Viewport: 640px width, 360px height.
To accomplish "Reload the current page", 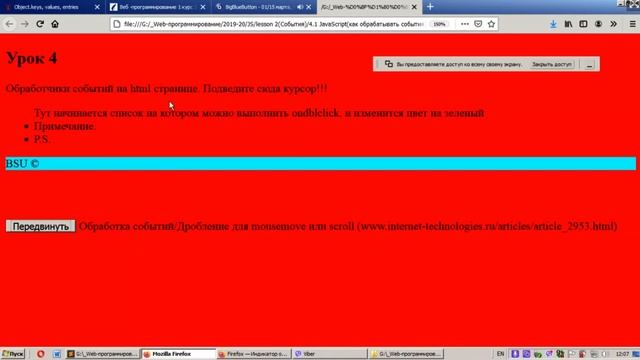I will tap(40, 24).
